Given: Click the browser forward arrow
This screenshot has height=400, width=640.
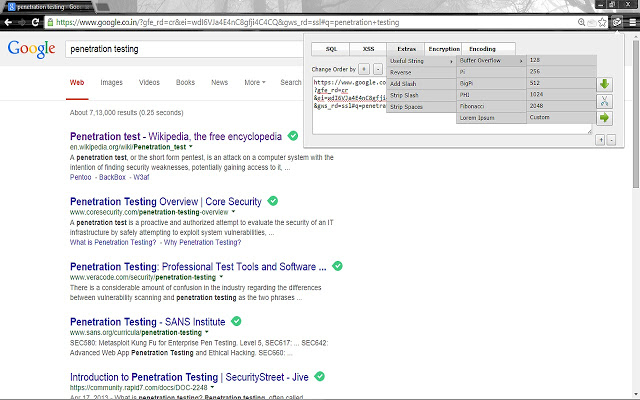Looking at the screenshot, I should [x=22, y=22].
